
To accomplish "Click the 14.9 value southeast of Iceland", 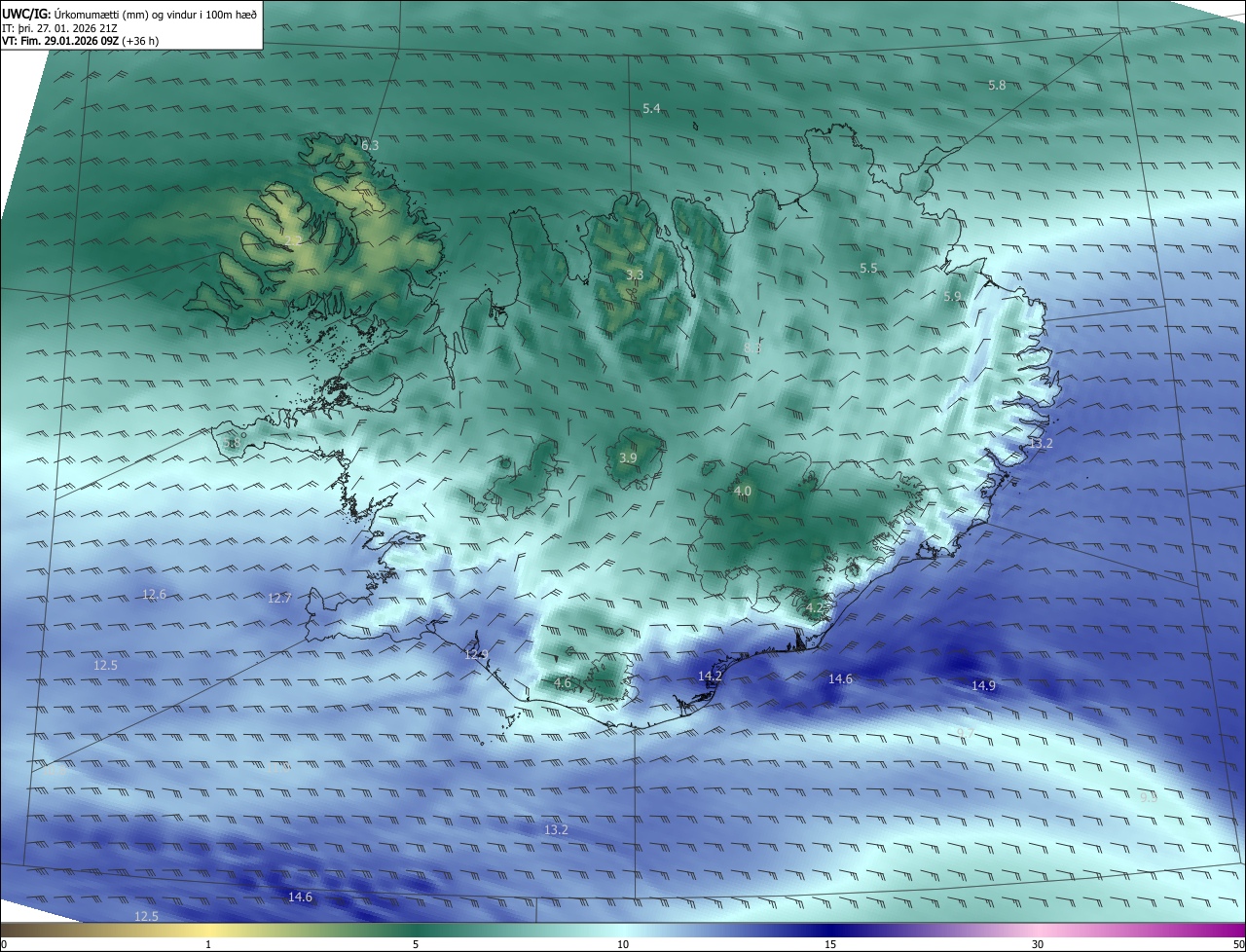I will tap(983, 685).
